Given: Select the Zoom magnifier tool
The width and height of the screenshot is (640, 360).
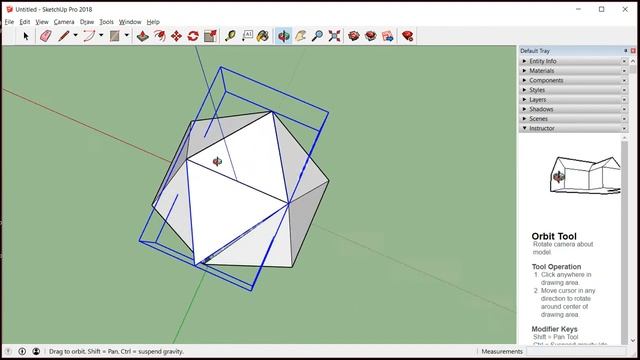Looking at the screenshot, I should pyautogui.click(x=317, y=36).
